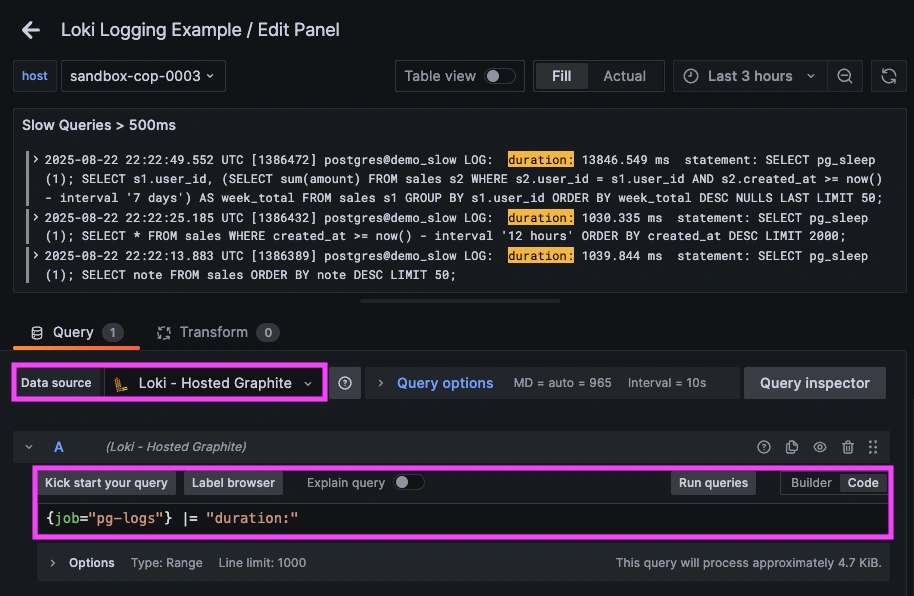Click into the LogQL query code editor

tap(463, 518)
